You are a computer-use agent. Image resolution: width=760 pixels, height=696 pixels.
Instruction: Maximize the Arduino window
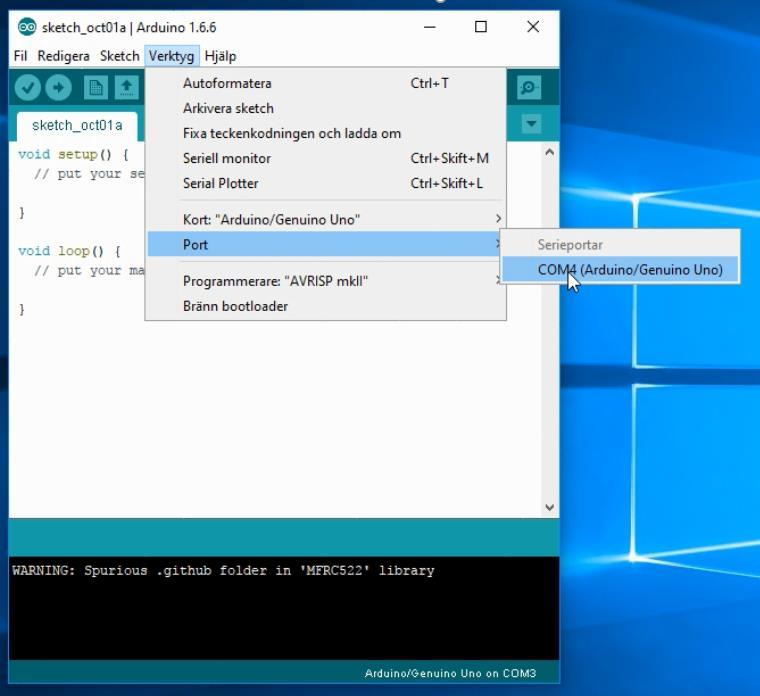[x=481, y=27]
